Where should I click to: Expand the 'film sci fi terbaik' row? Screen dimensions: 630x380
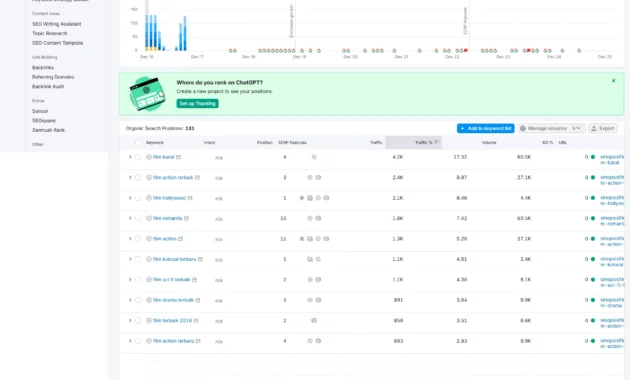pyautogui.click(x=130, y=280)
